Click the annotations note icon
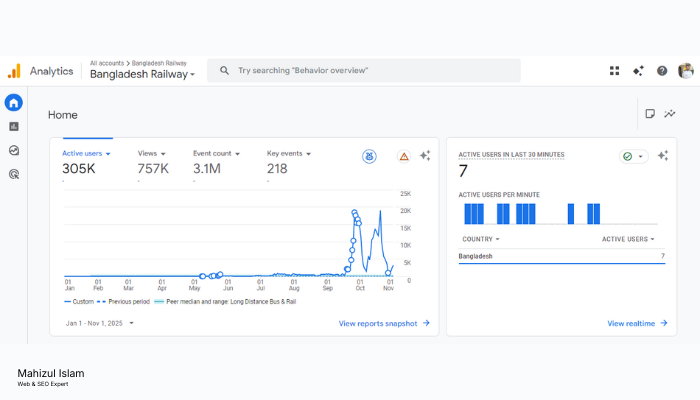Screen dimensions: 700x400 click(650, 114)
